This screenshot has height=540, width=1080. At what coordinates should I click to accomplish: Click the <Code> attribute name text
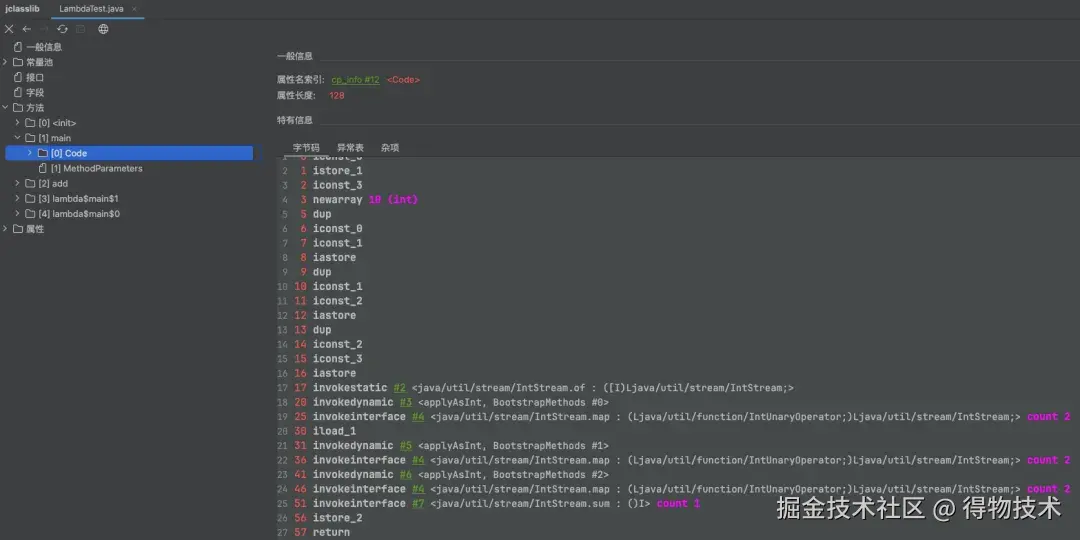pos(403,80)
